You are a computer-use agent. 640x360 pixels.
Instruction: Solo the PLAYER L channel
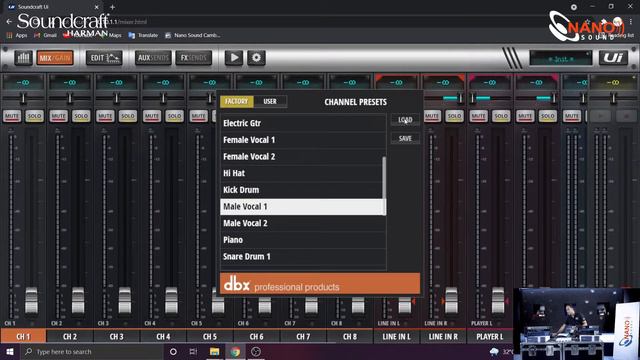point(501,116)
